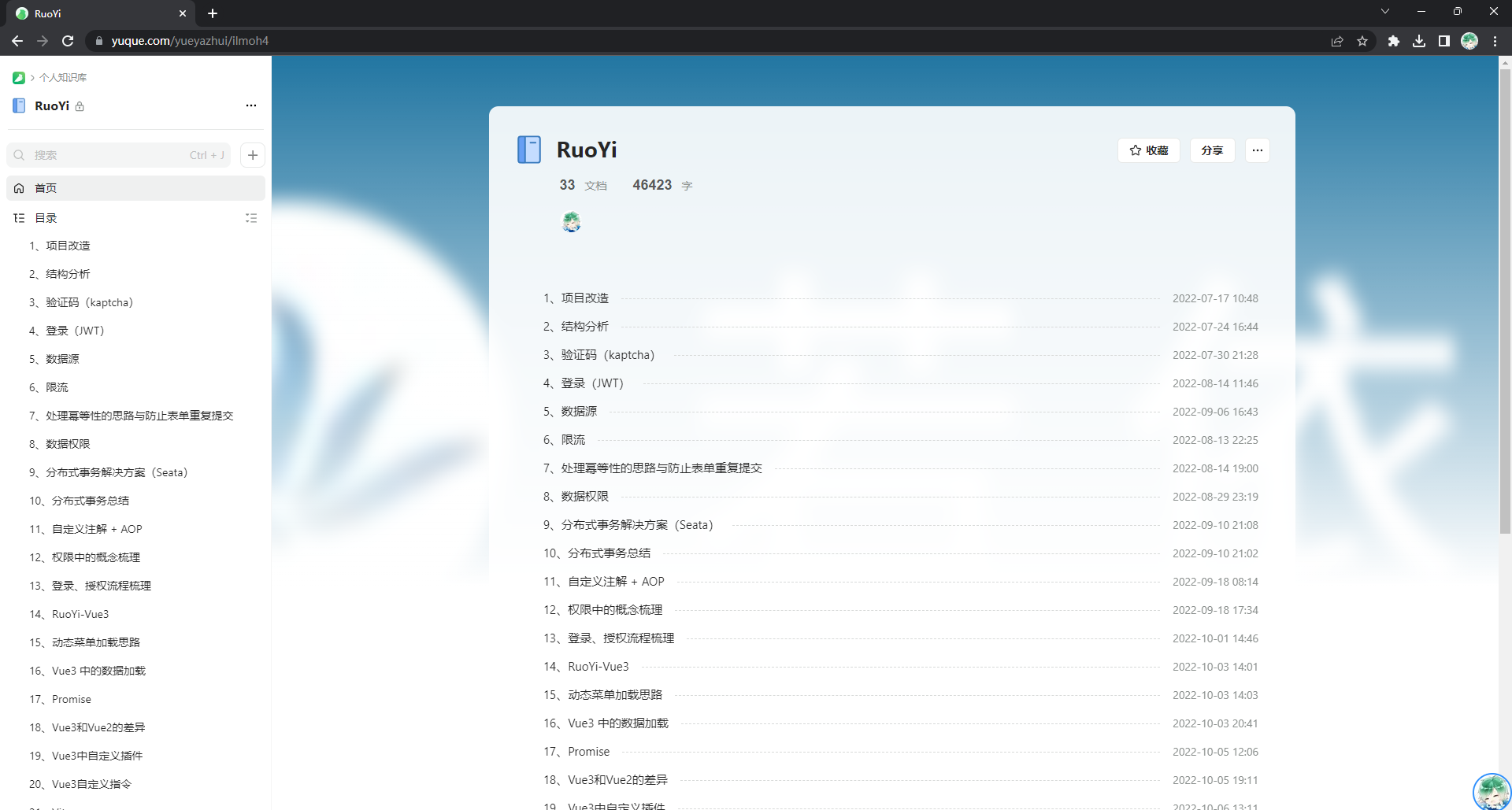1512x810 pixels.
Task: Select the RuoYi browser tab
Action: tap(101, 13)
